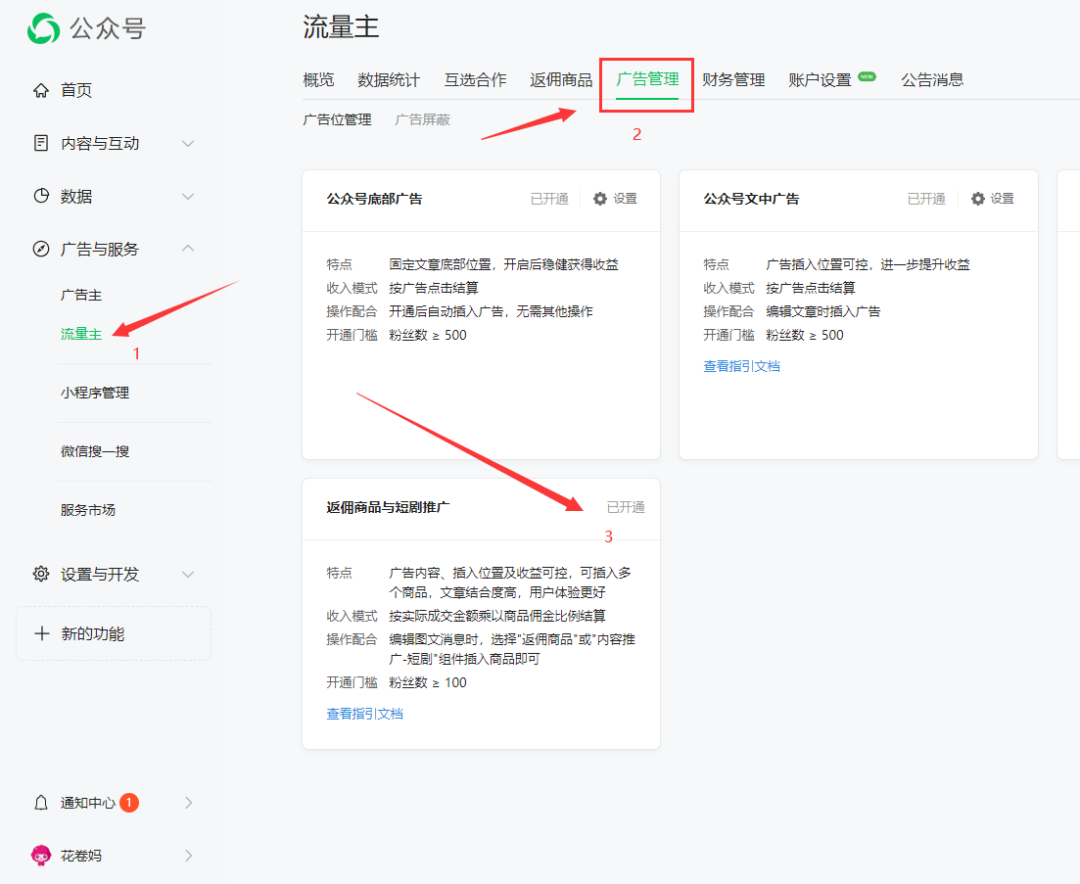Expand the 设置与开发 menu chevron
Image resolution: width=1080 pixels, height=884 pixels.
click(187, 574)
